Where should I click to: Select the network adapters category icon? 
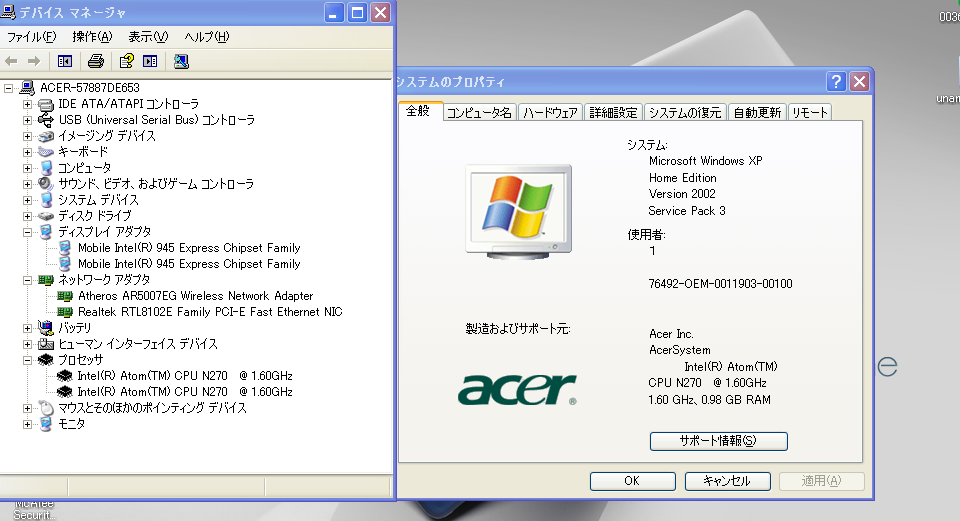tap(46, 280)
